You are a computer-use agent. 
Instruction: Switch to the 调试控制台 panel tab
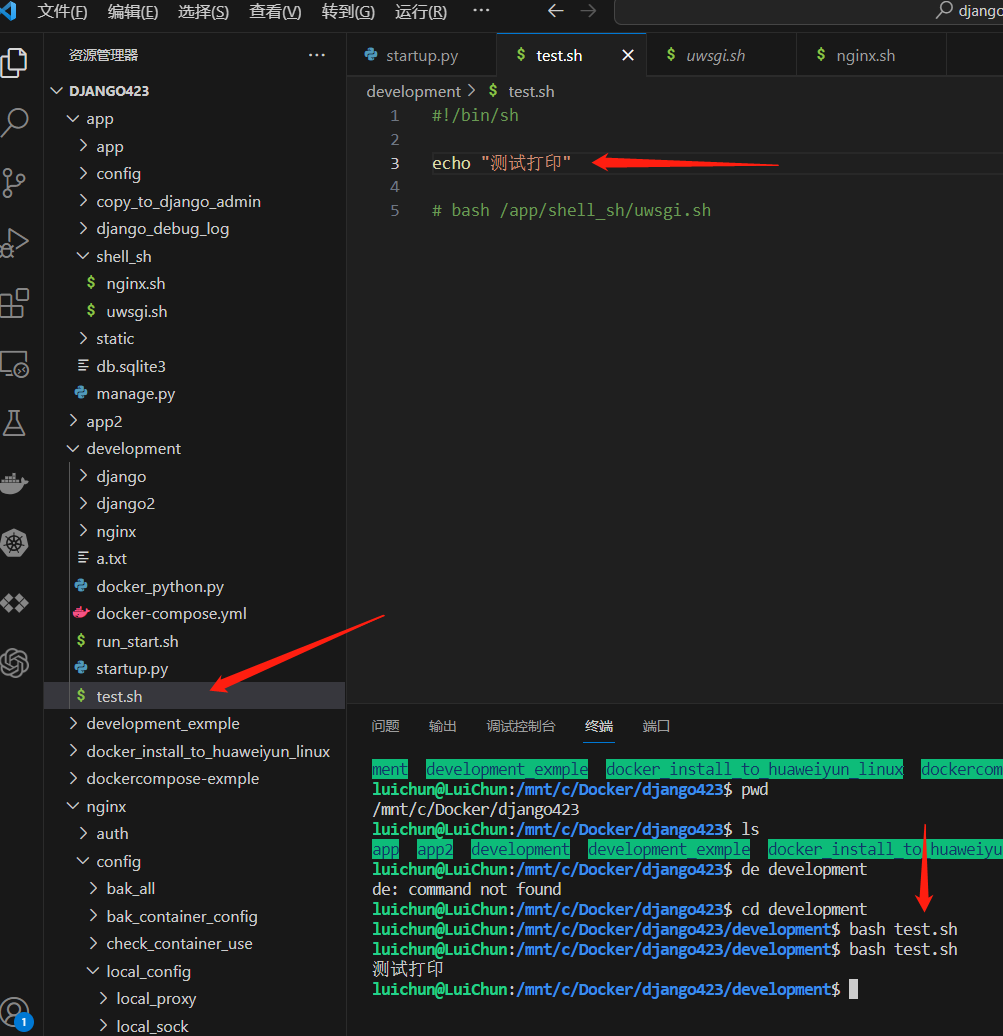(520, 726)
